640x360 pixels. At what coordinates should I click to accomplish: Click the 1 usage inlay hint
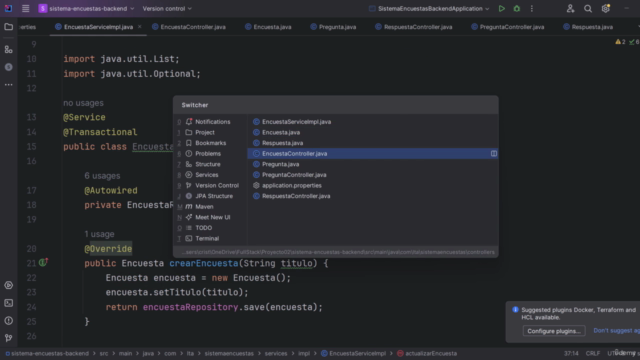point(99,234)
